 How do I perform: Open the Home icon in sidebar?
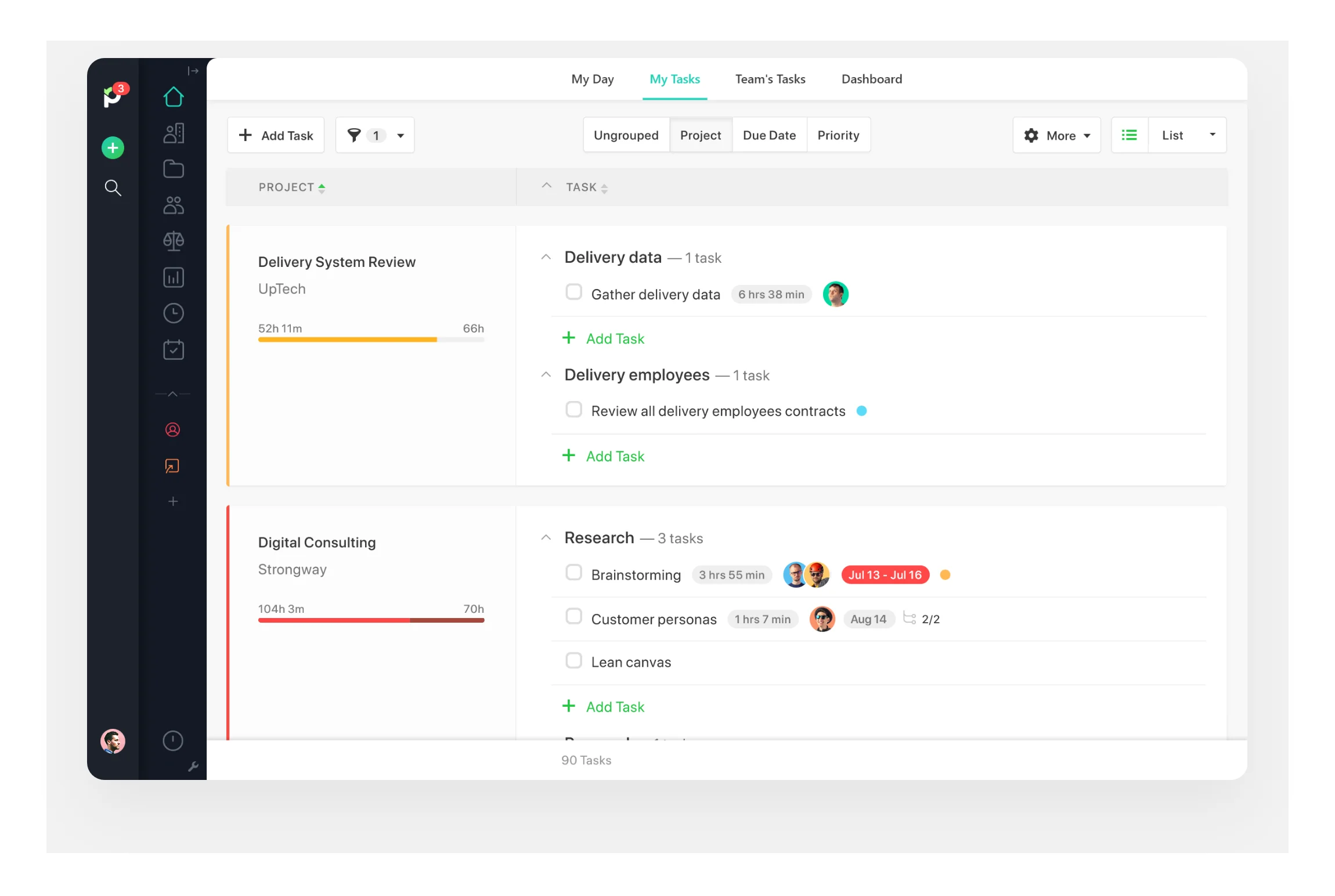174,97
